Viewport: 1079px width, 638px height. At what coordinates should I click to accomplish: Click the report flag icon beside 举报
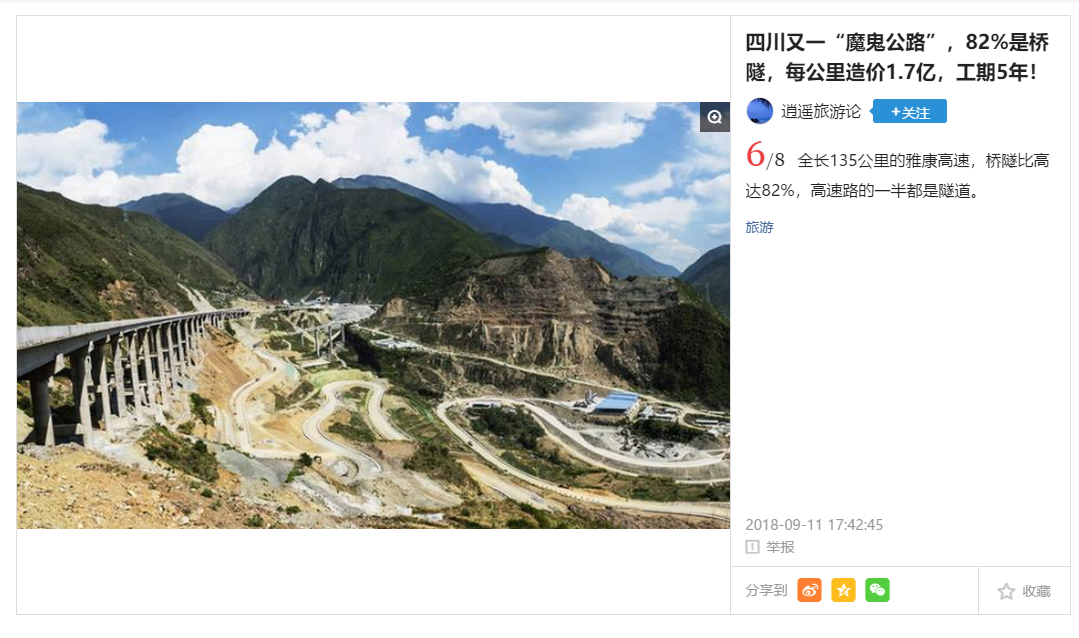pos(752,547)
